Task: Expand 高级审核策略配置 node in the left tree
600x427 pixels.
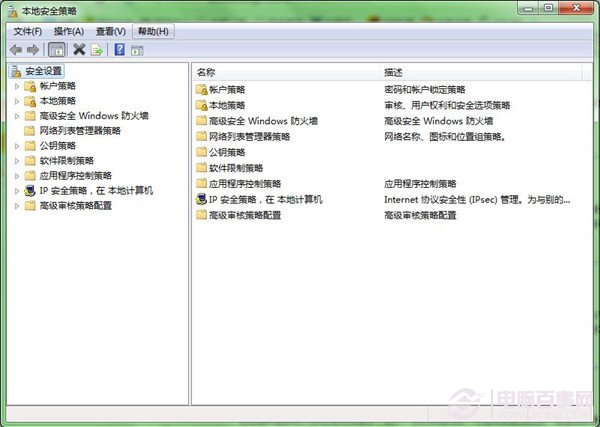Action: click(17, 205)
